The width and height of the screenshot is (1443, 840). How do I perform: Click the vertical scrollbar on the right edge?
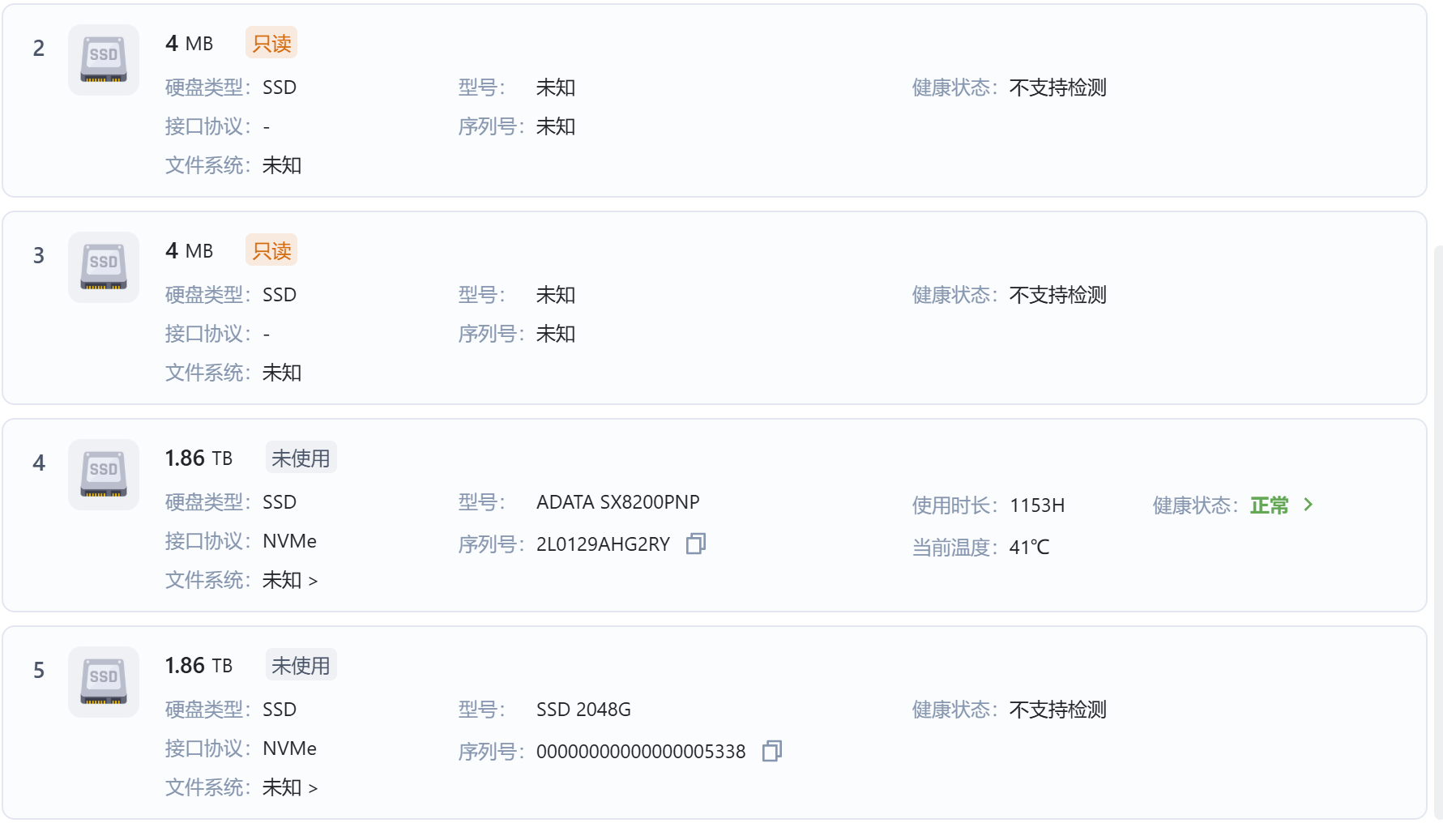click(1438, 527)
